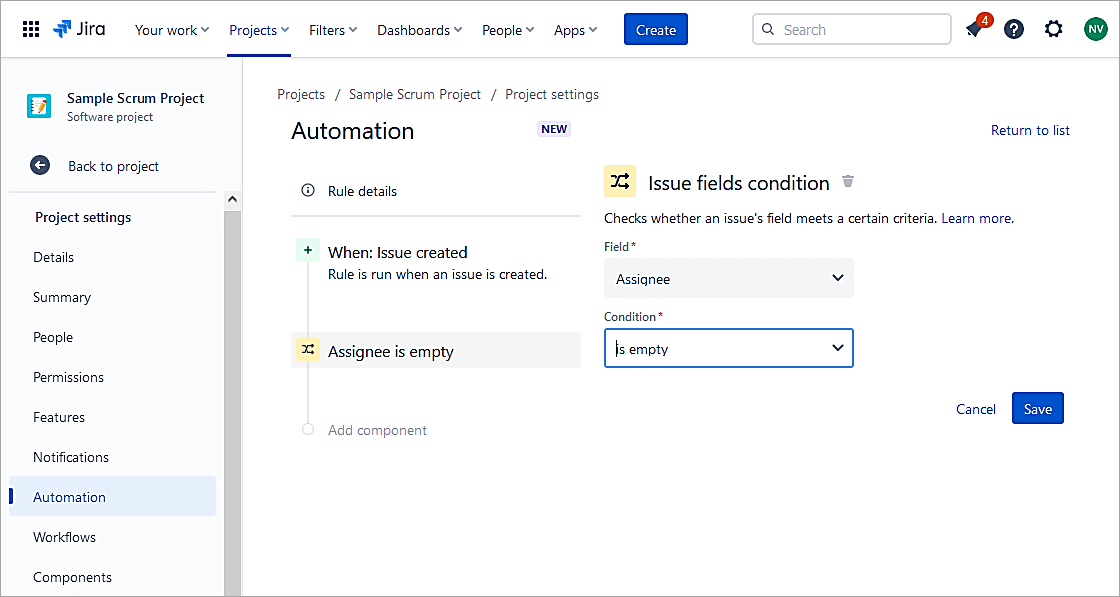This screenshot has height=597, width=1120.
Task: Click the NV user avatar
Action: (1095, 30)
